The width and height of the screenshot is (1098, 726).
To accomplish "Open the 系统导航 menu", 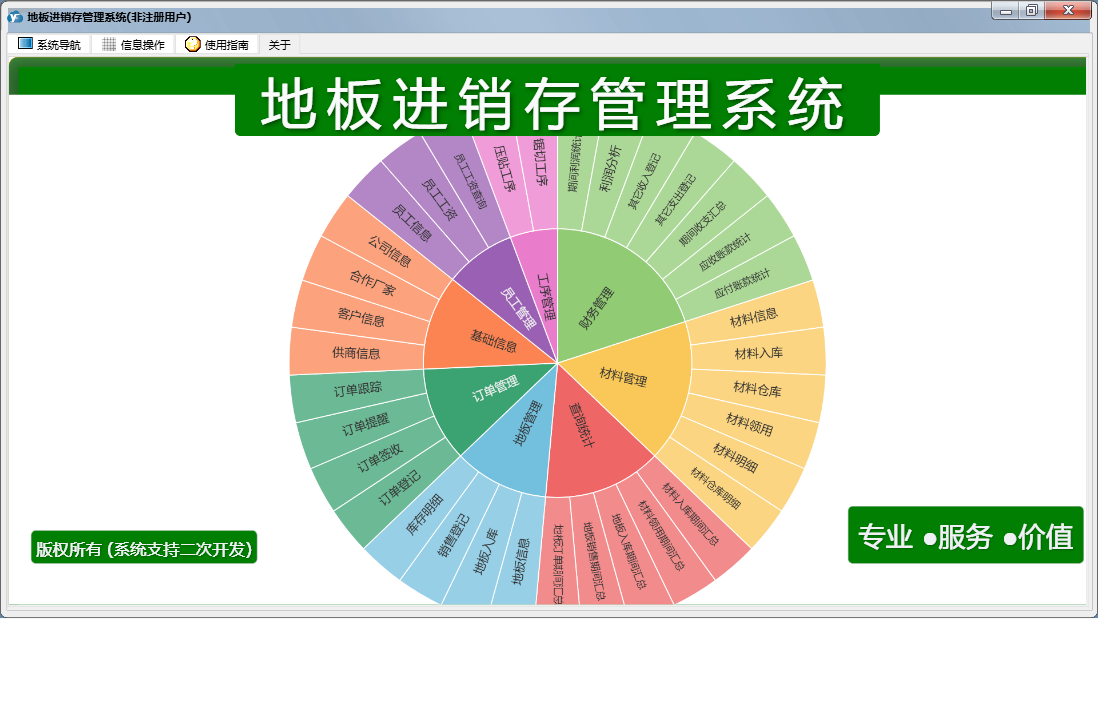I will (49, 45).
